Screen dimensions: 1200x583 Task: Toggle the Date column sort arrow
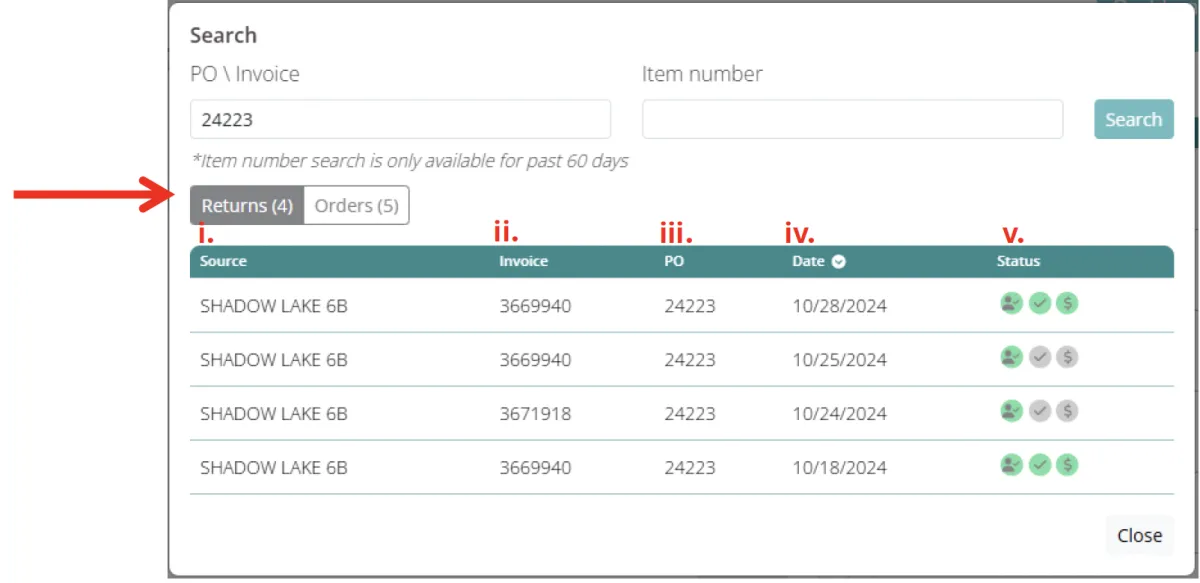coord(839,261)
